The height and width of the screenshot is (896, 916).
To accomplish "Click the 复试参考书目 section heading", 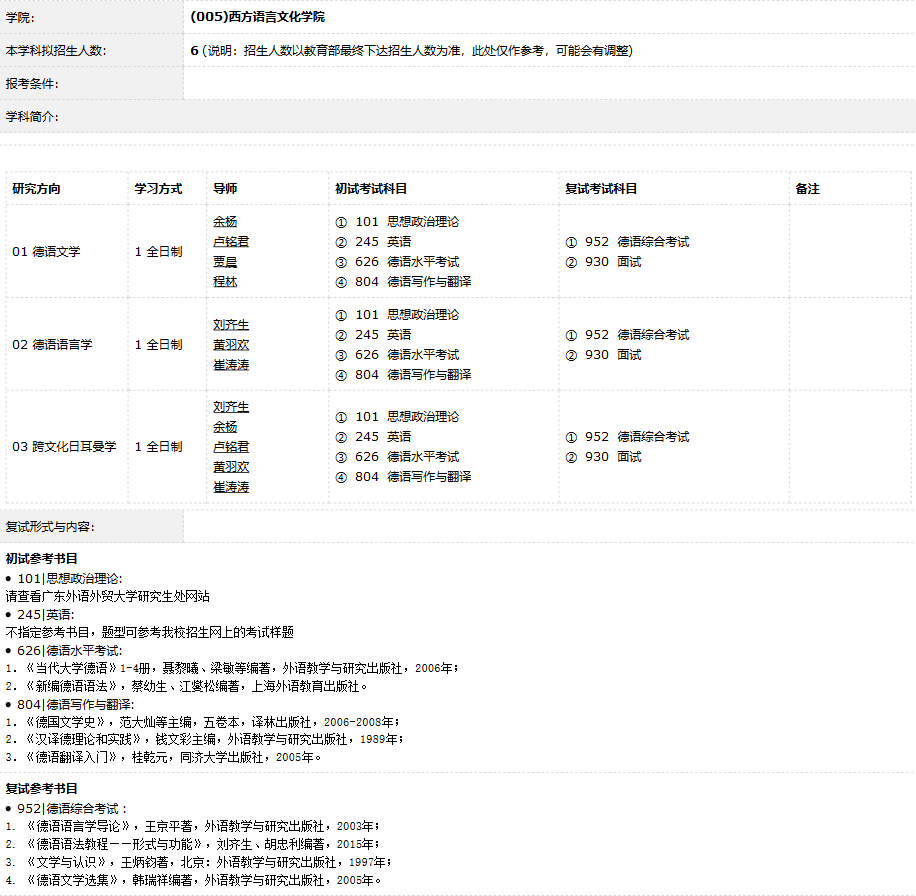I will click(x=42, y=789).
